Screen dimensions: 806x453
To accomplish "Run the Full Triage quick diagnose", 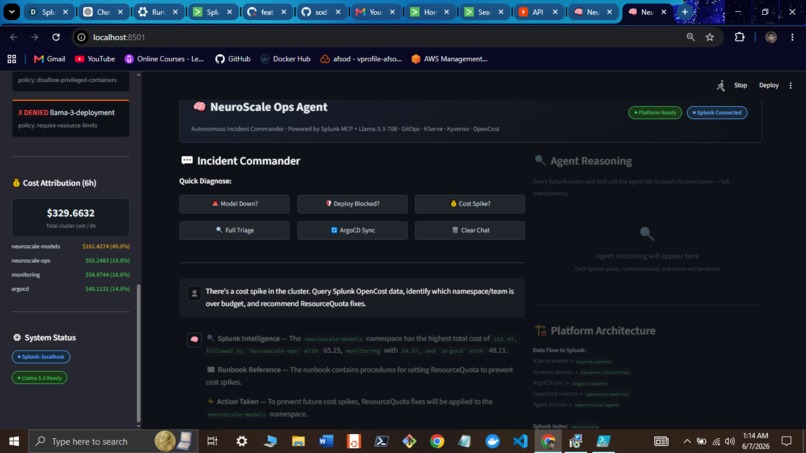I will click(234, 230).
